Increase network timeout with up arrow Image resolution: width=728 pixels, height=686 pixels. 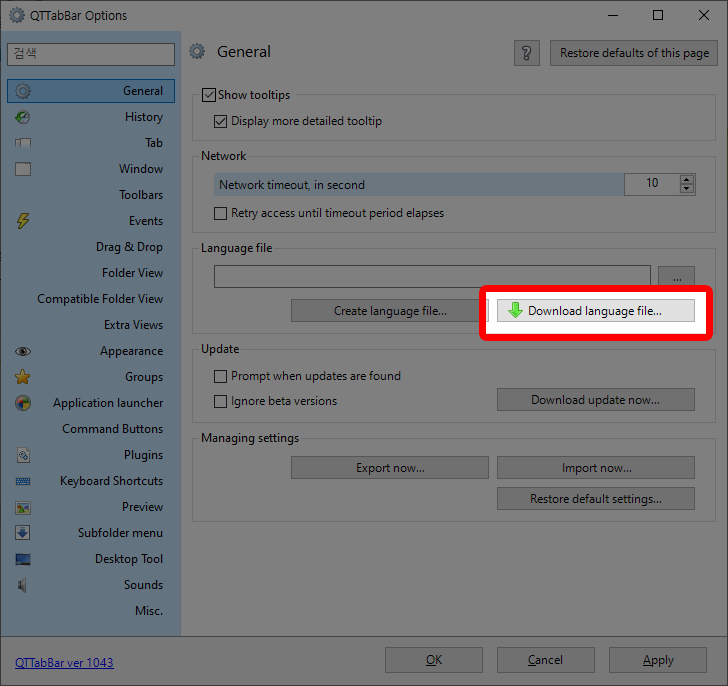pyautogui.click(x=687, y=179)
